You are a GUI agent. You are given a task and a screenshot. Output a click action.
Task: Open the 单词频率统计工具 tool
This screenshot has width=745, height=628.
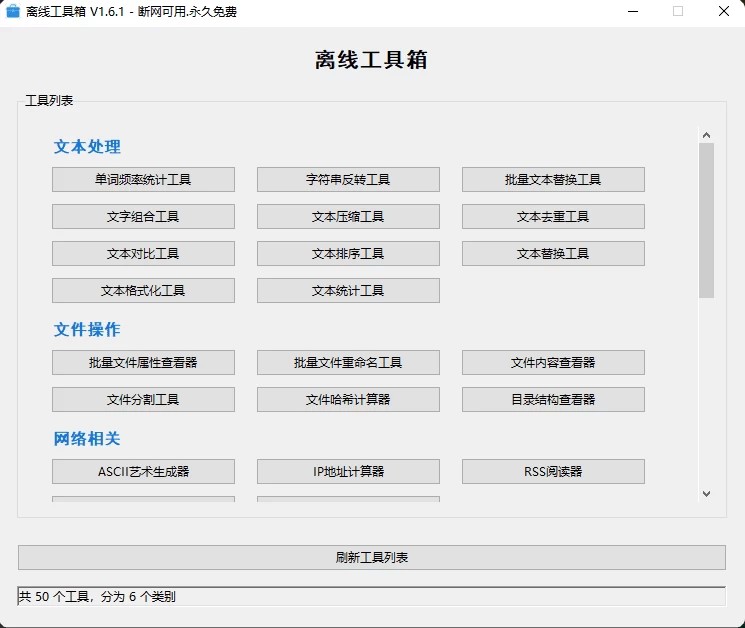[143, 180]
